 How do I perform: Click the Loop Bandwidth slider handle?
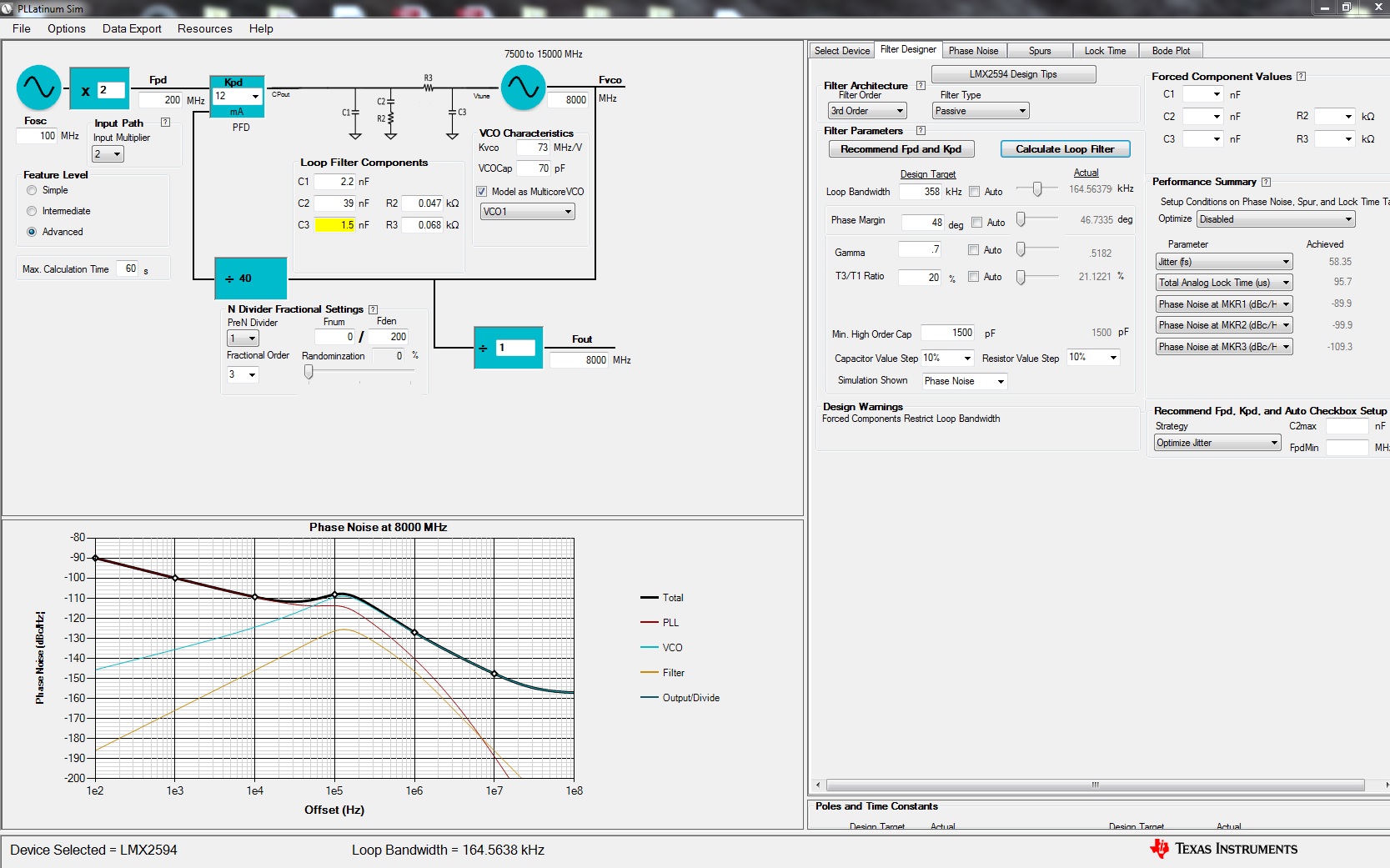click(1037, 189)
